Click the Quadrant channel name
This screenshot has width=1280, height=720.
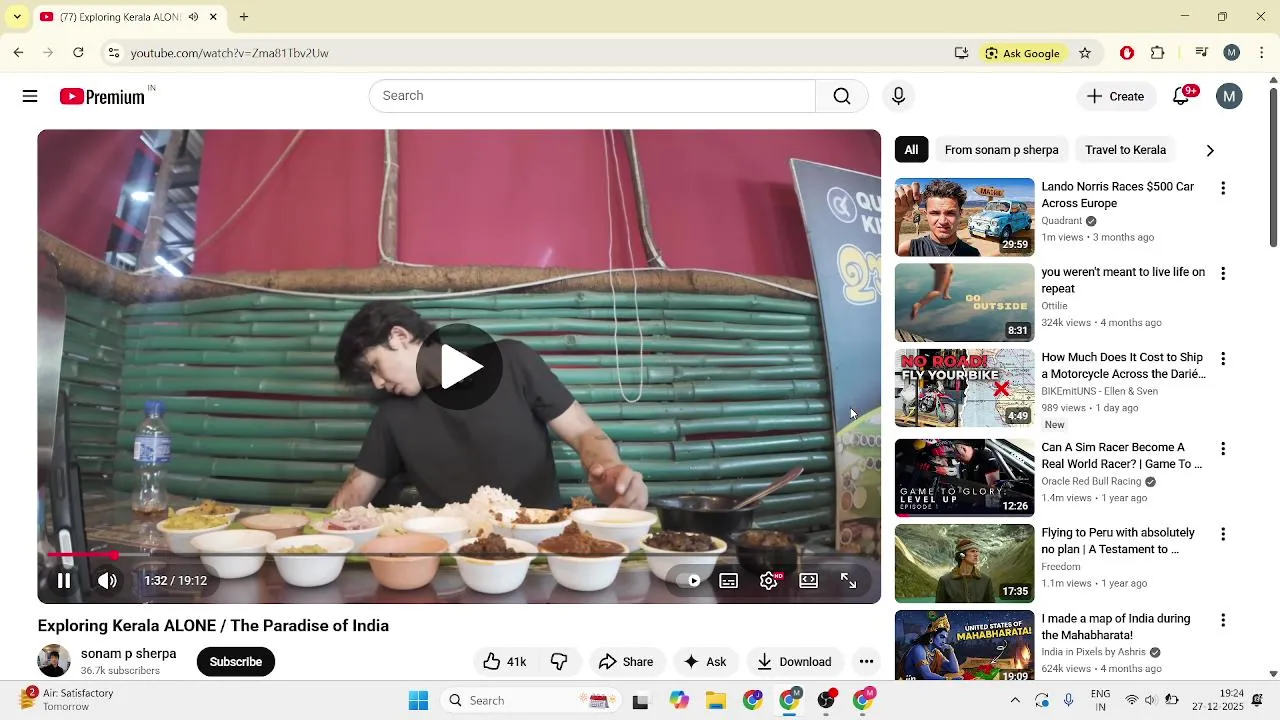point(1061,221)
